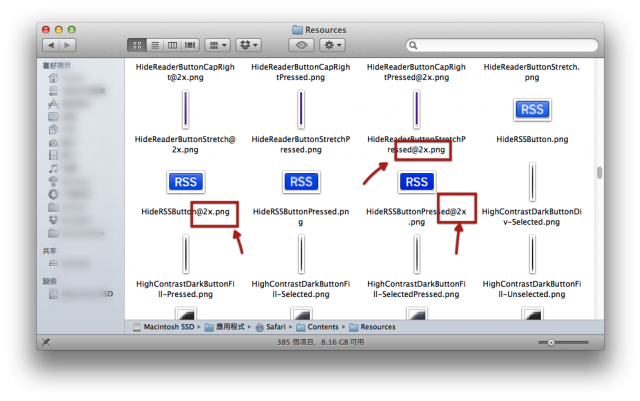
Task: Select the Downloads arrow icon in sidebar
Action: [x=53, y=194]
